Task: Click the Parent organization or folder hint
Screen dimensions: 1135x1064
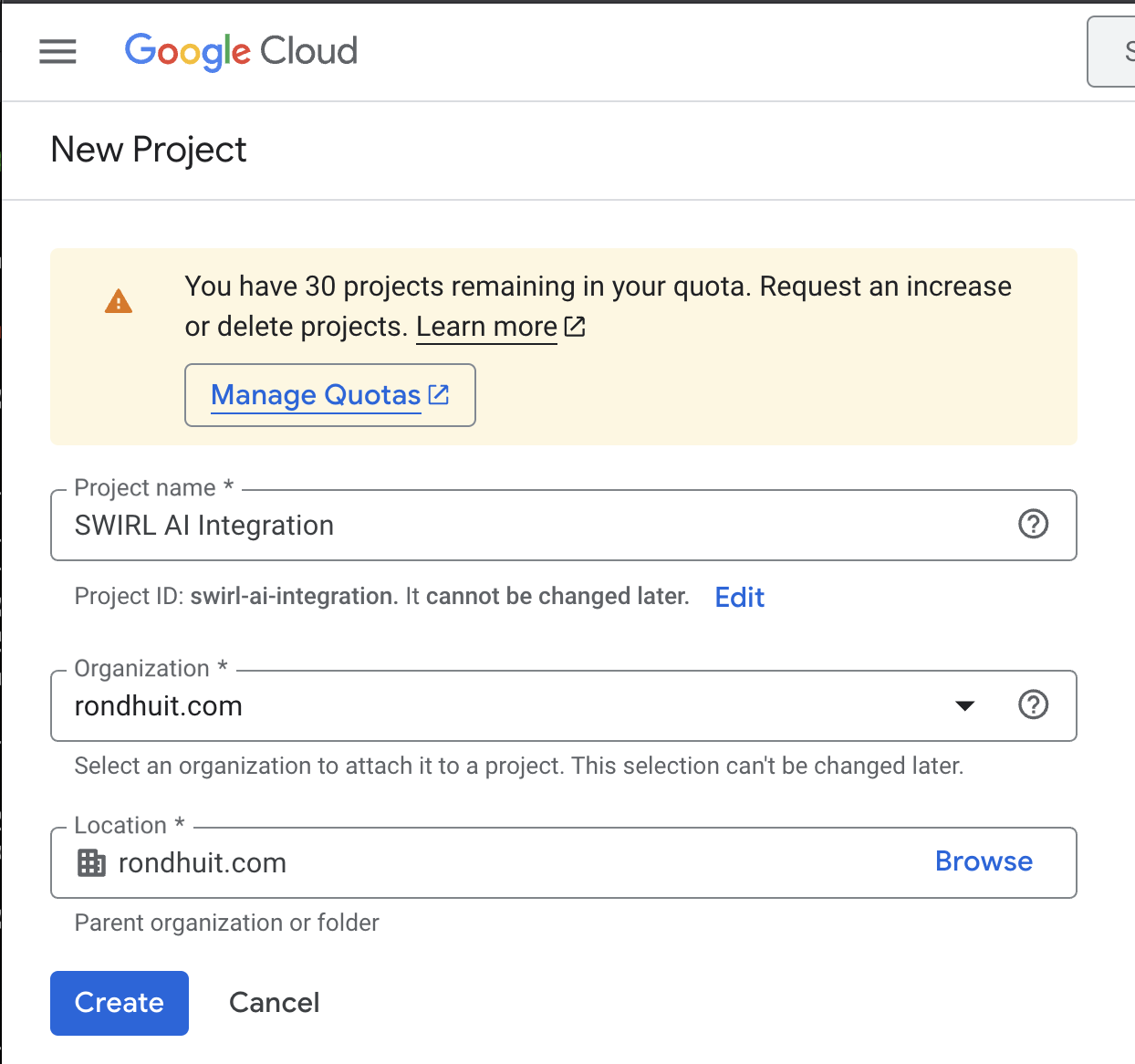Action: click(x=226, y=923)
